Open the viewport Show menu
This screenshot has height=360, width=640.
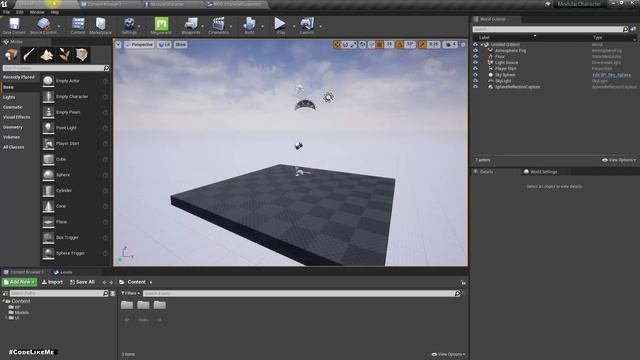(180, 44)
